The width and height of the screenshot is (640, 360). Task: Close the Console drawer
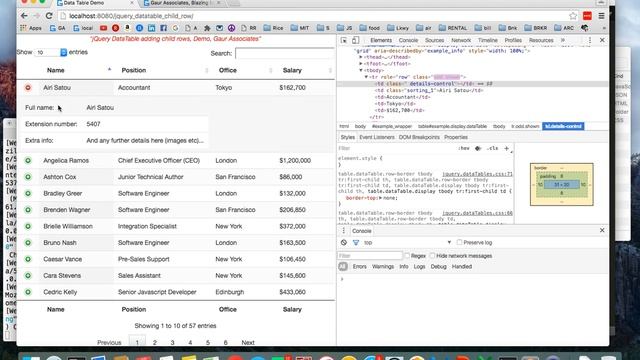(x=602, y=231)
